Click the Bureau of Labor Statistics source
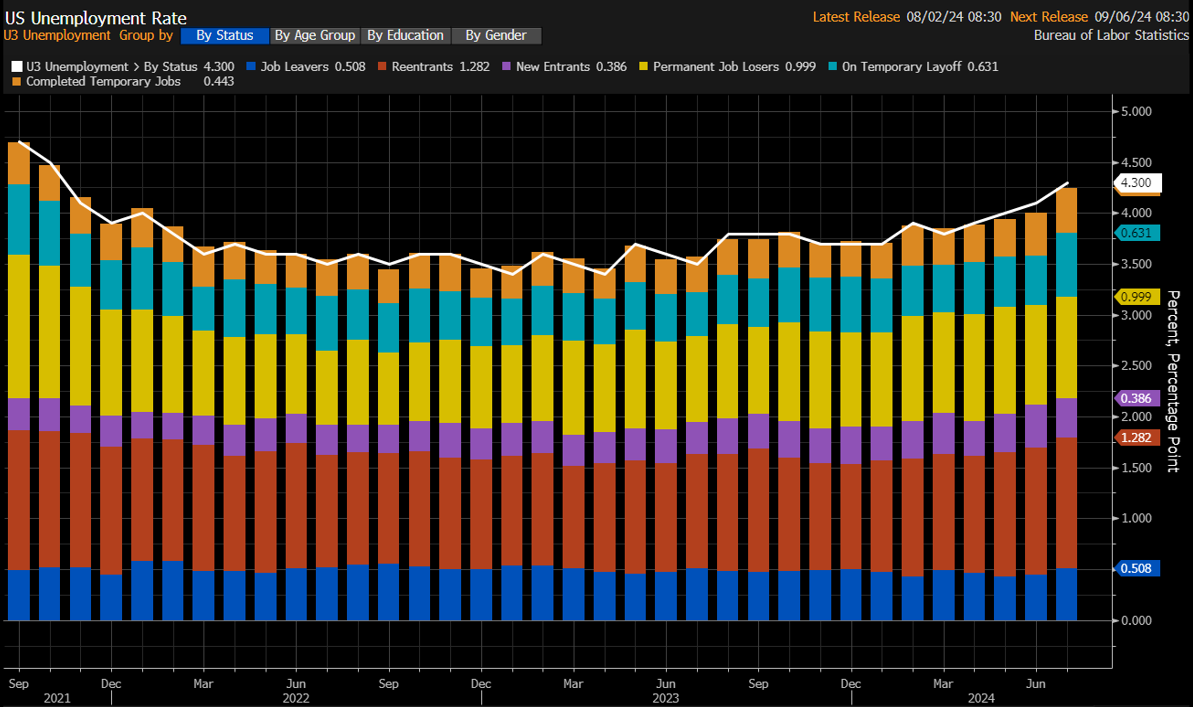 [1111, 35]
